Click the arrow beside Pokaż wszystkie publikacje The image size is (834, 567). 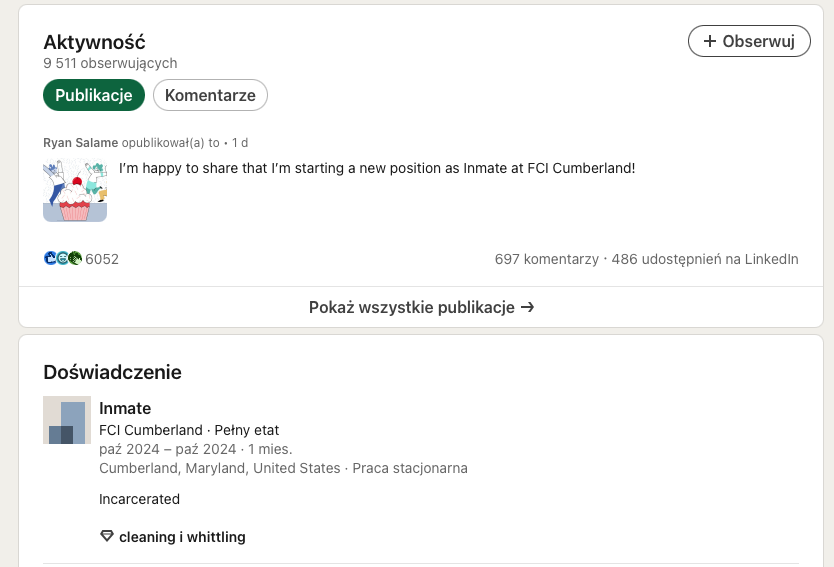(527, 307)
